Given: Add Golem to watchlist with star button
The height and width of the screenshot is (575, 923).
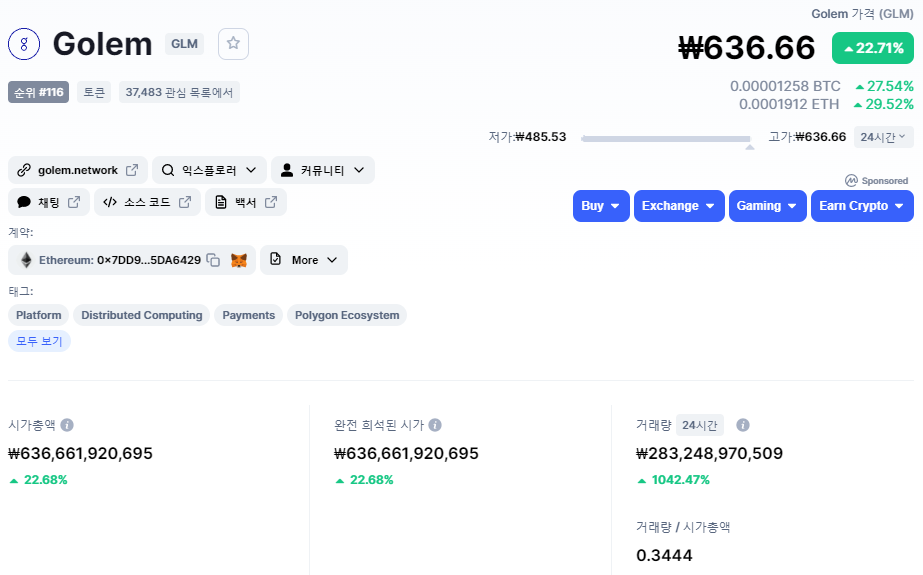Looking at the screenshot, I should pyautogui.click(x=233, y=44).
